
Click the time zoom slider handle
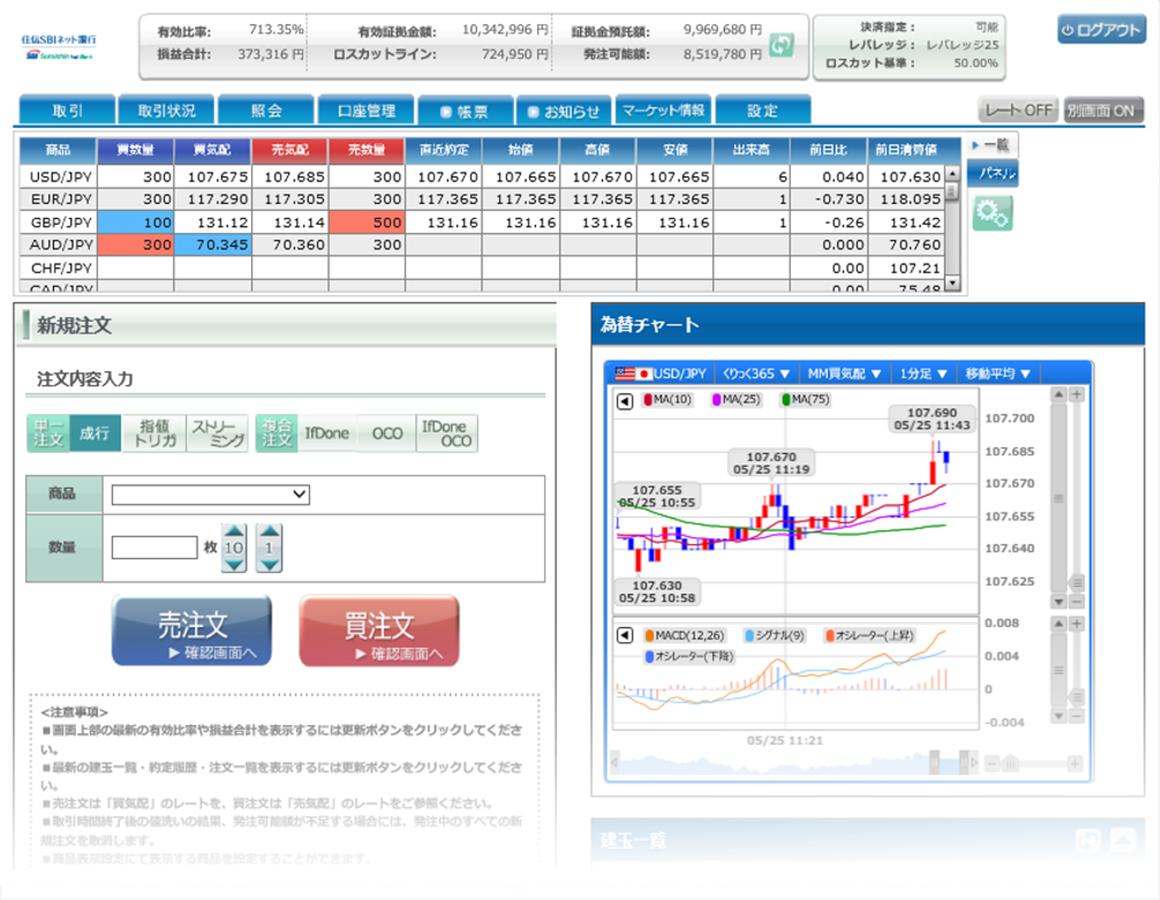pos(1010,763)
